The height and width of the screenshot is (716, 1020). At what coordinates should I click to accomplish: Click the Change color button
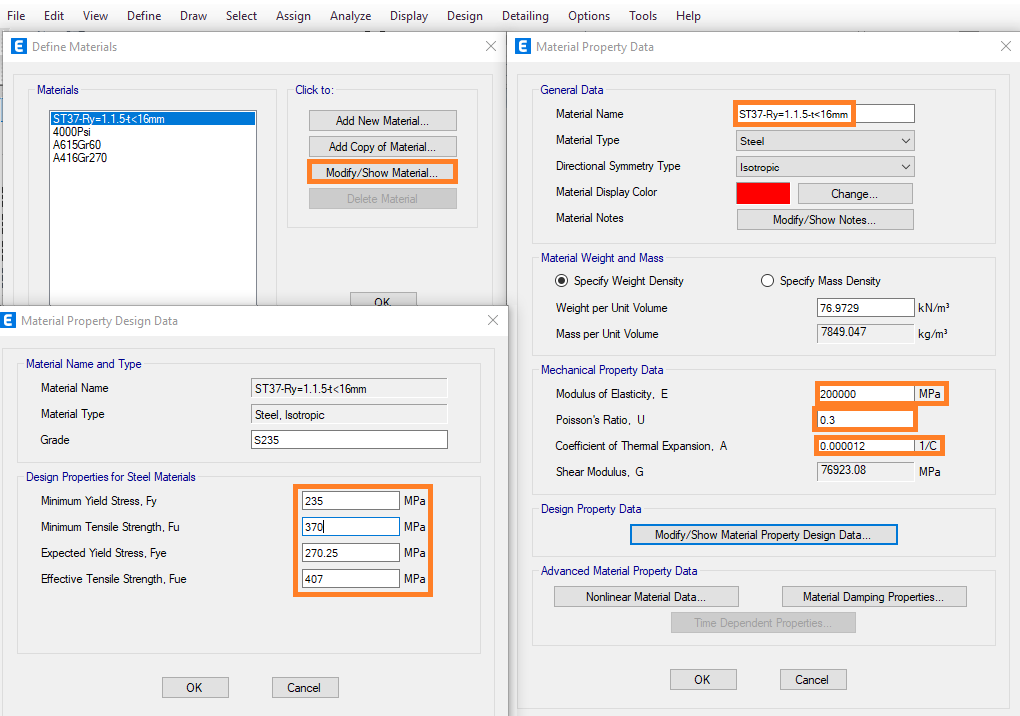tap(855, 194)
